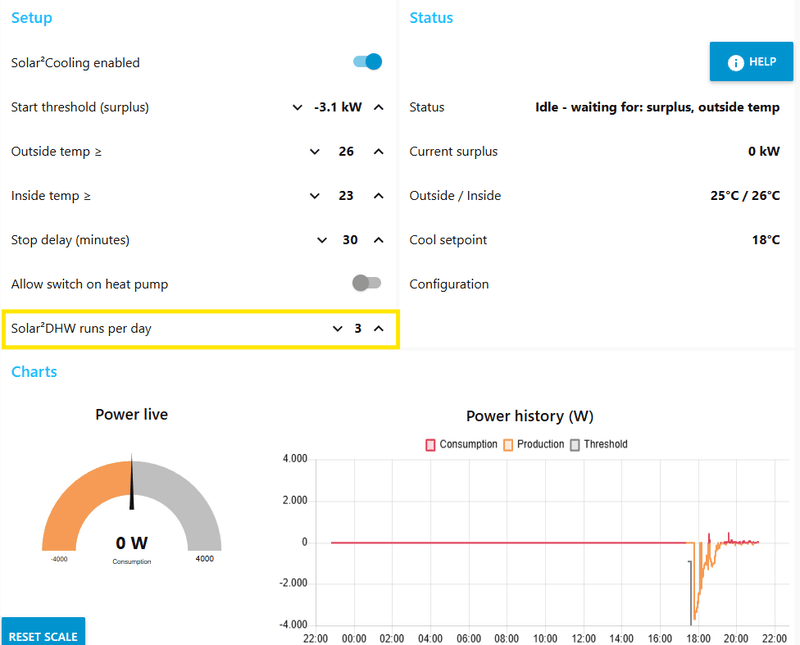Image resolution: width=800 pixels, height=645 pixels.
Task: Increase Stop delay minutes
Action: pyautogui.click(x=379, y=240)
